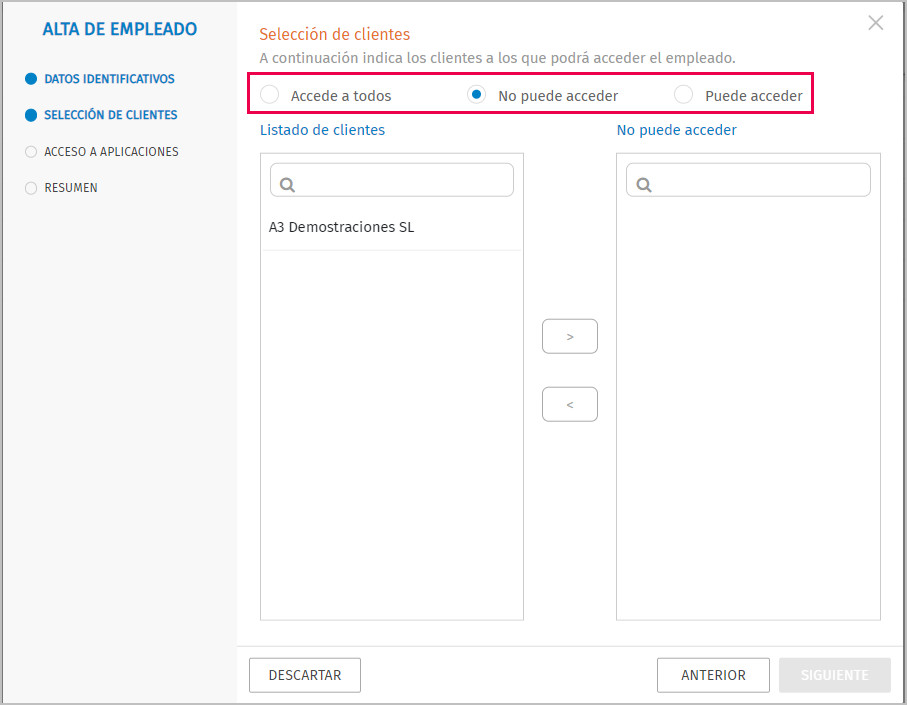Go to the Resumen step label
The height and width of the screenshot is (705, 907).
[x=71, y=188]
